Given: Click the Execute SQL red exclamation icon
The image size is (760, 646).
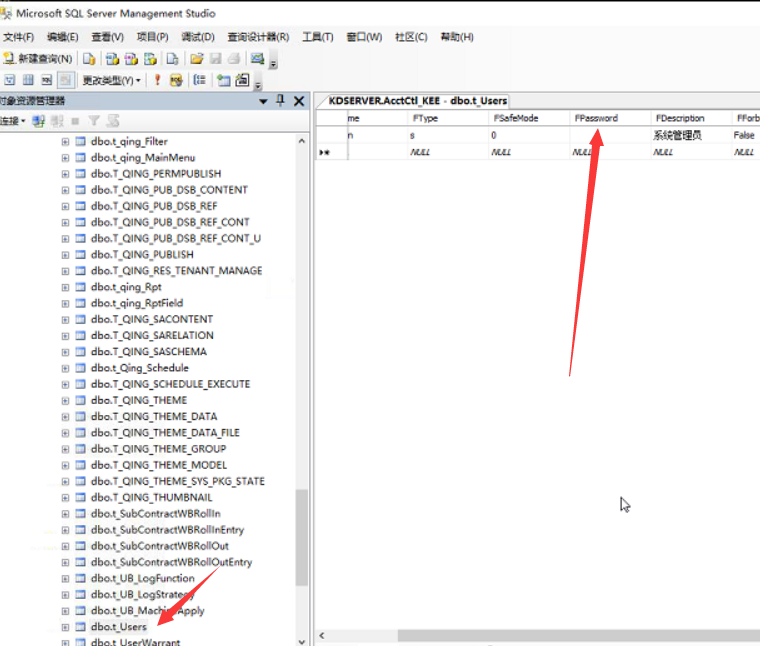Looking at the screenshot, I should (157, 80).
